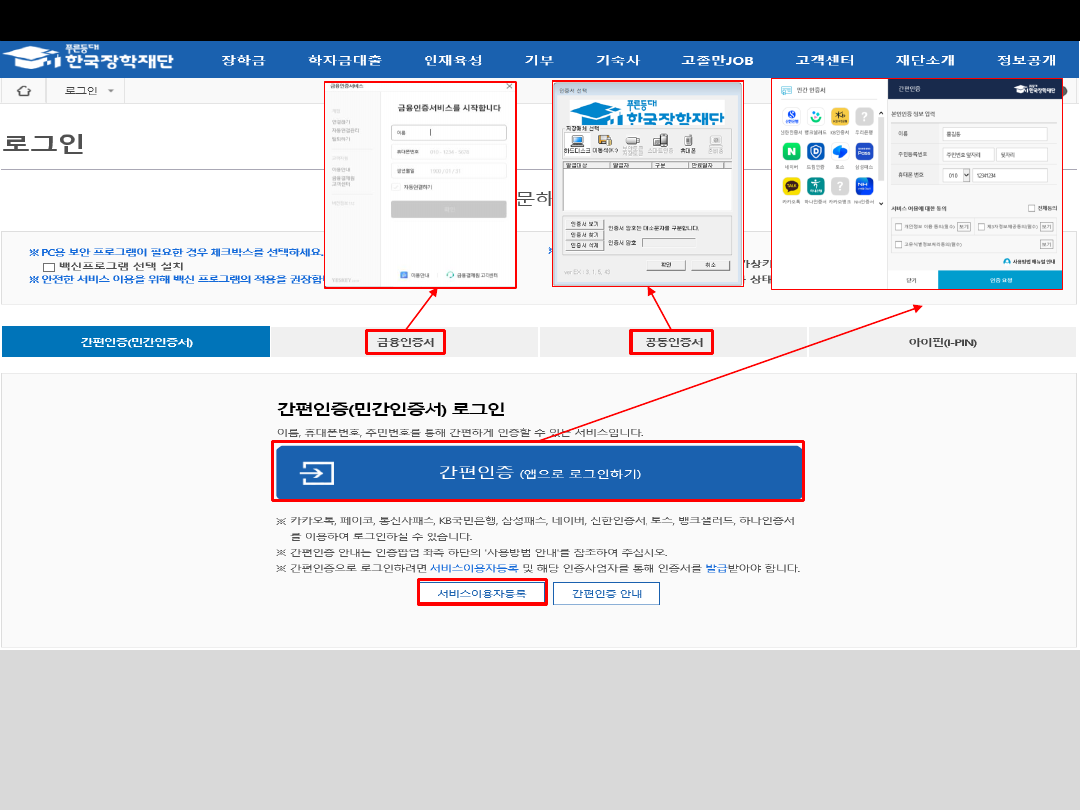Open the 정보공개 menu
Screen dimensions: 1080x810
tap(1026, 60)
